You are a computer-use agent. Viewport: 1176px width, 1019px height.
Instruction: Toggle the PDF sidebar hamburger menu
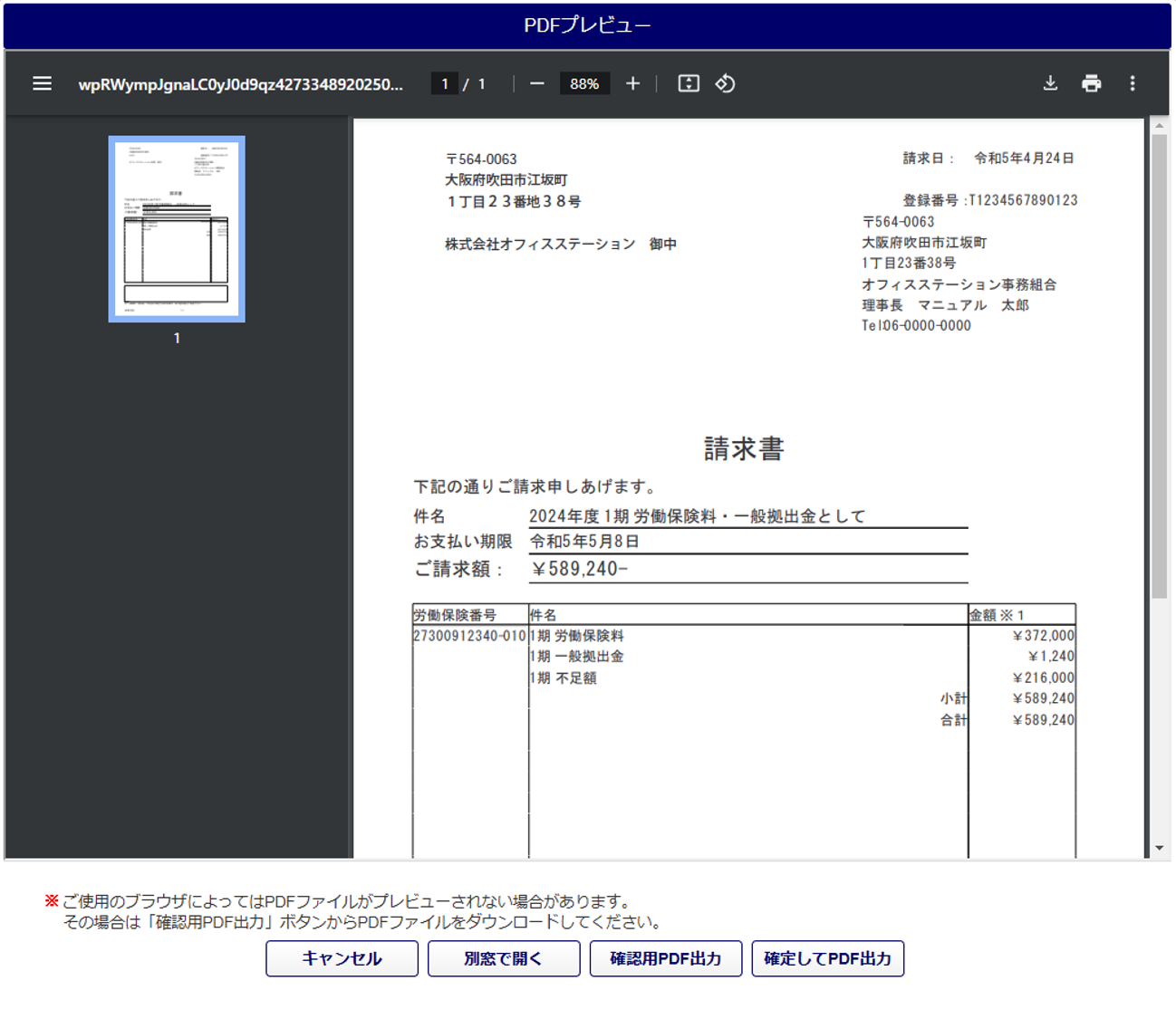(42, 83)
